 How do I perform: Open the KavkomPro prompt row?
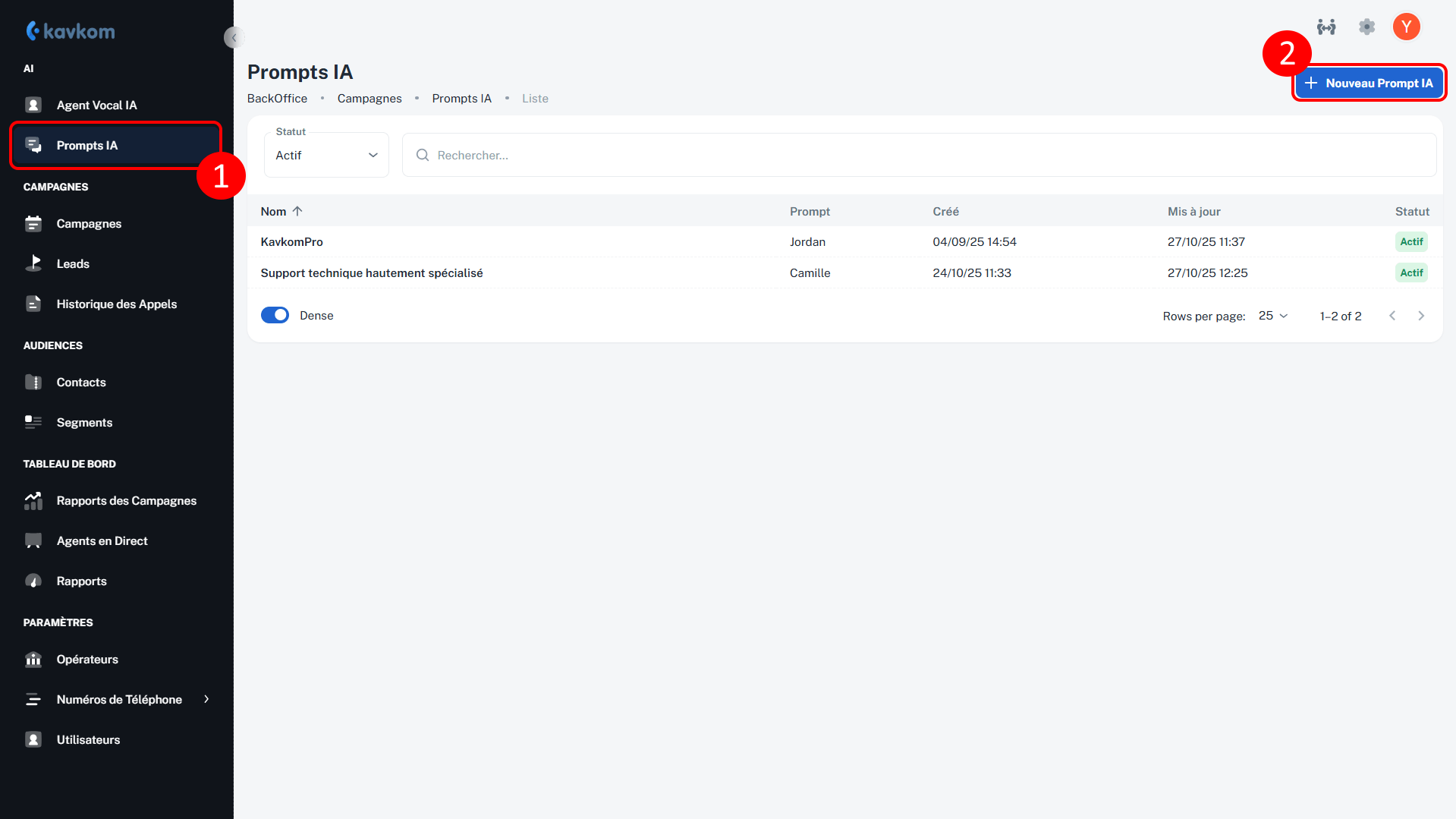(292, 242)
